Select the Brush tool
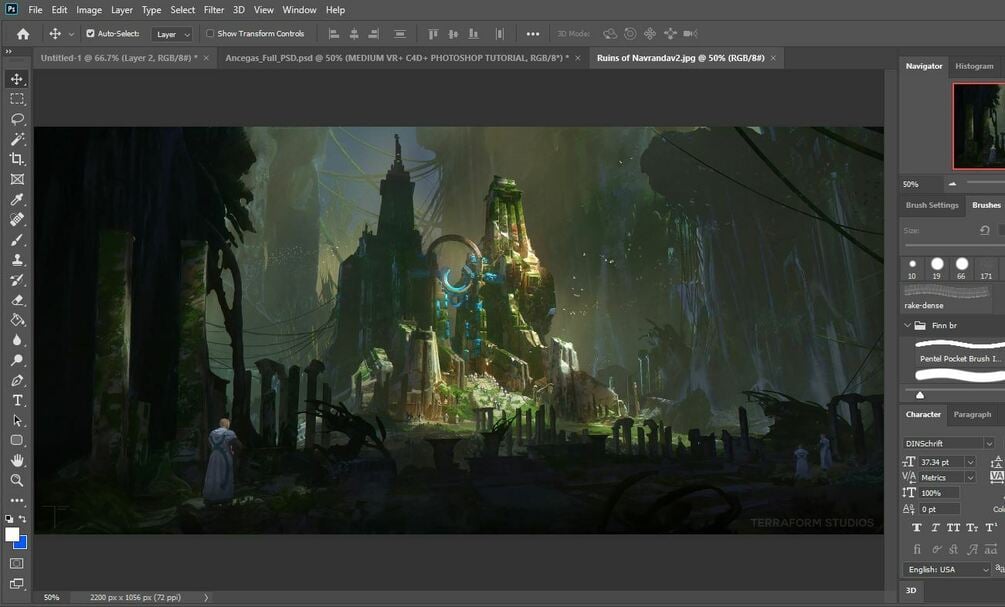 pos(17,240)
